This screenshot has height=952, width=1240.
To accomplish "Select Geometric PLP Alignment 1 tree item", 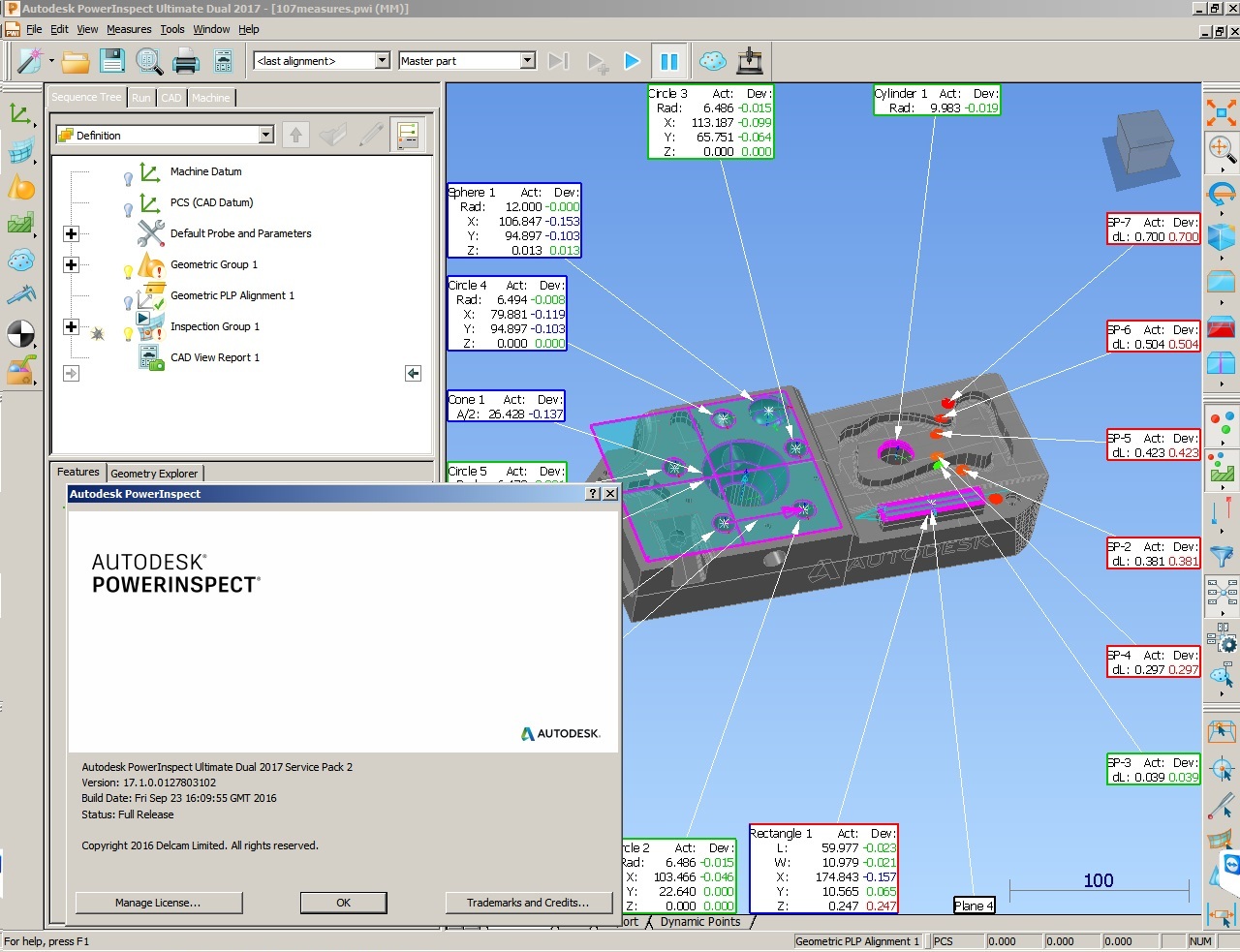I will pyautogui.click(x=232, y=295).
